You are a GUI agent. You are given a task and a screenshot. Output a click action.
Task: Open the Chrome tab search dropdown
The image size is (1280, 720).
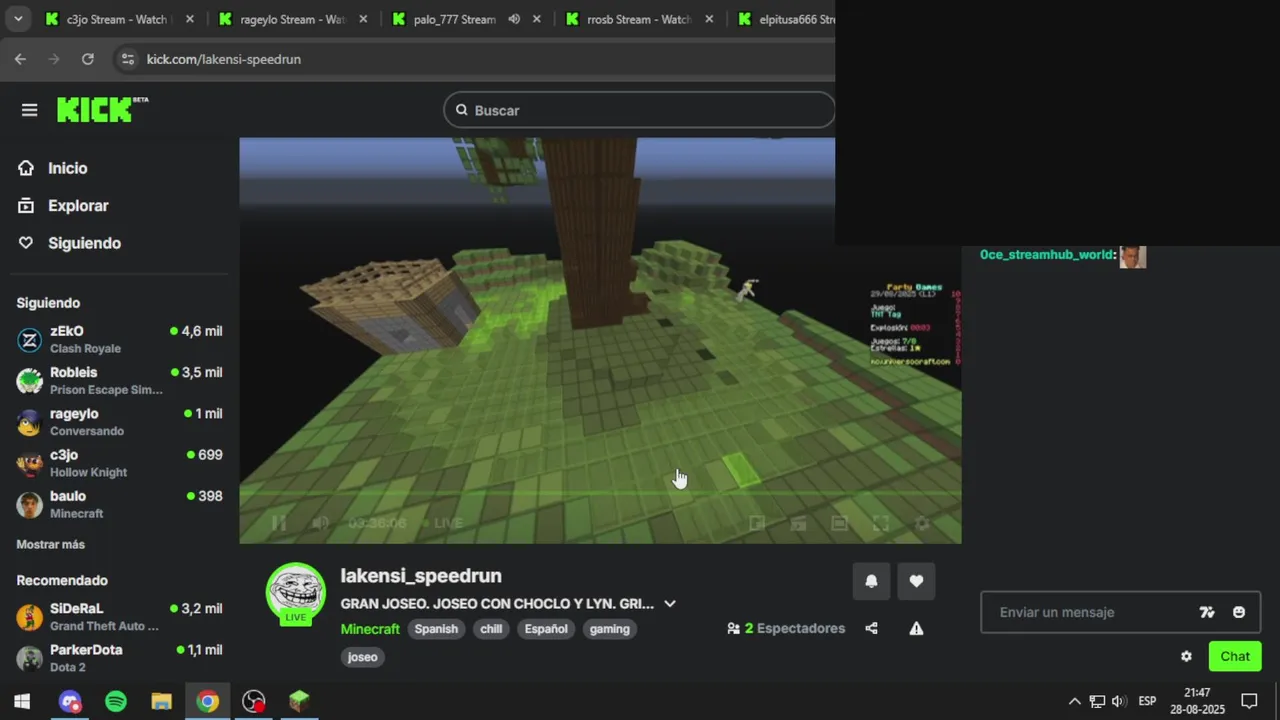coord(17,19)
